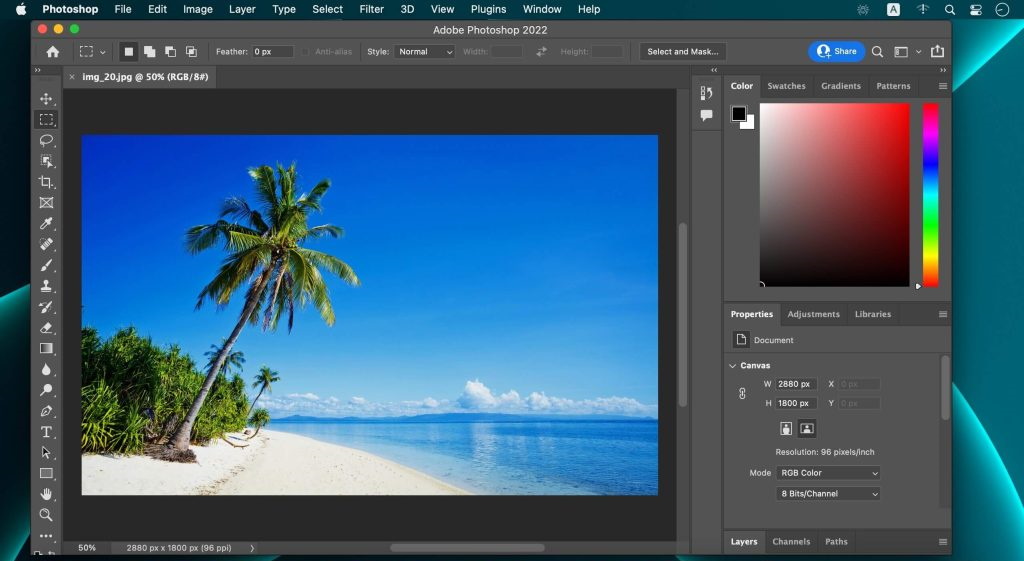Set canvas orientation to portrait
Image resolution: width=1024 pixels, height=561 pixels.
tap(786, 428)
